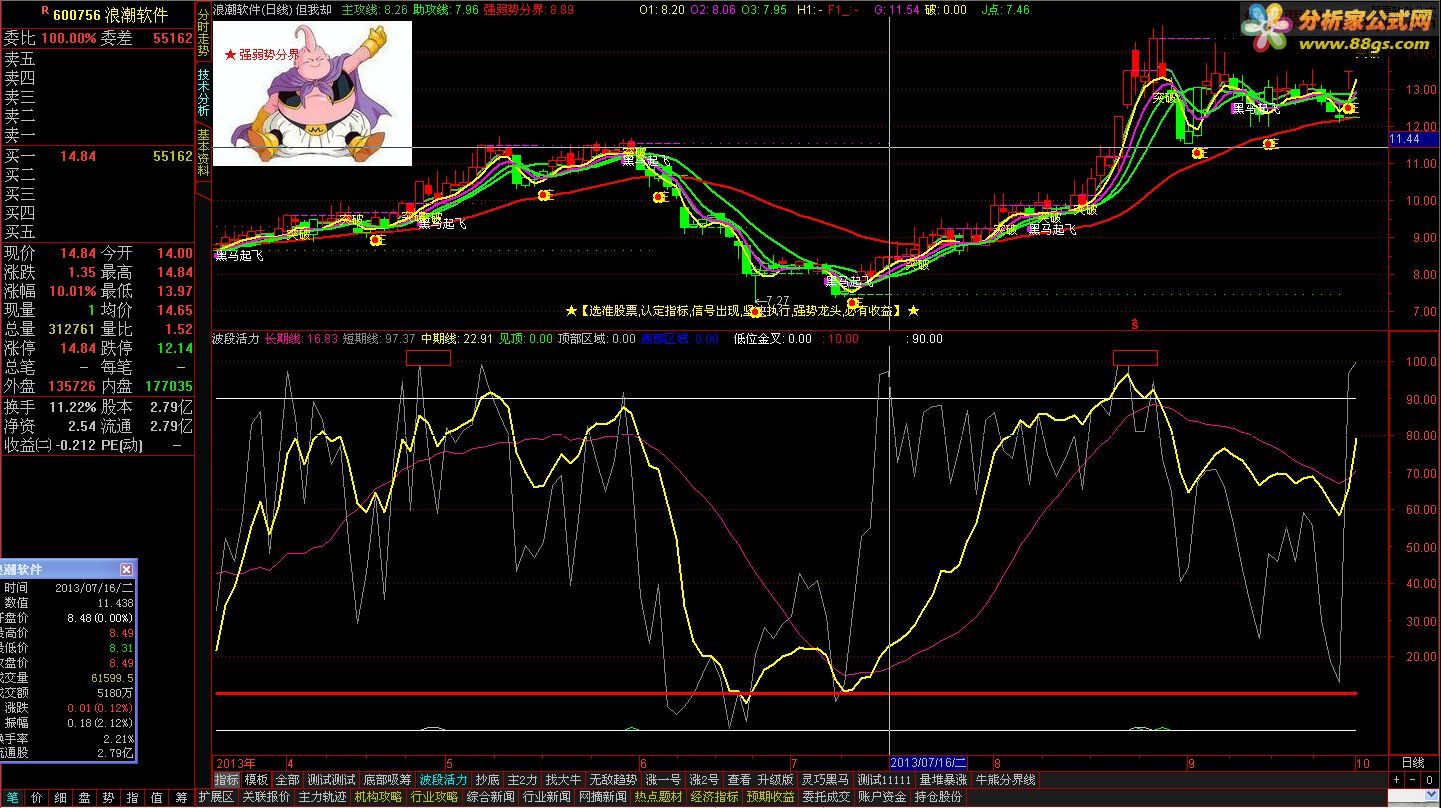
Task: Switch to the 找大牛 indicator
Action: pos(563,780)
